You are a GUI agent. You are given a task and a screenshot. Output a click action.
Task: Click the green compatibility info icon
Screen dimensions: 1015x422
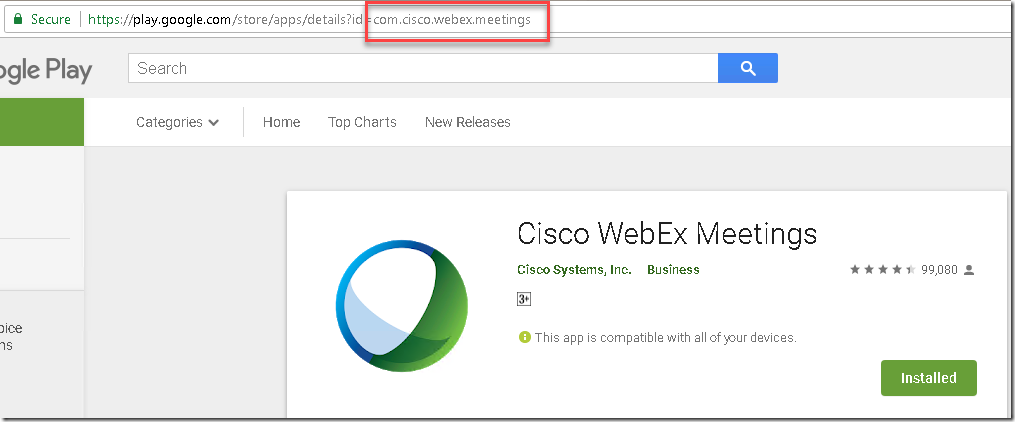524,338
